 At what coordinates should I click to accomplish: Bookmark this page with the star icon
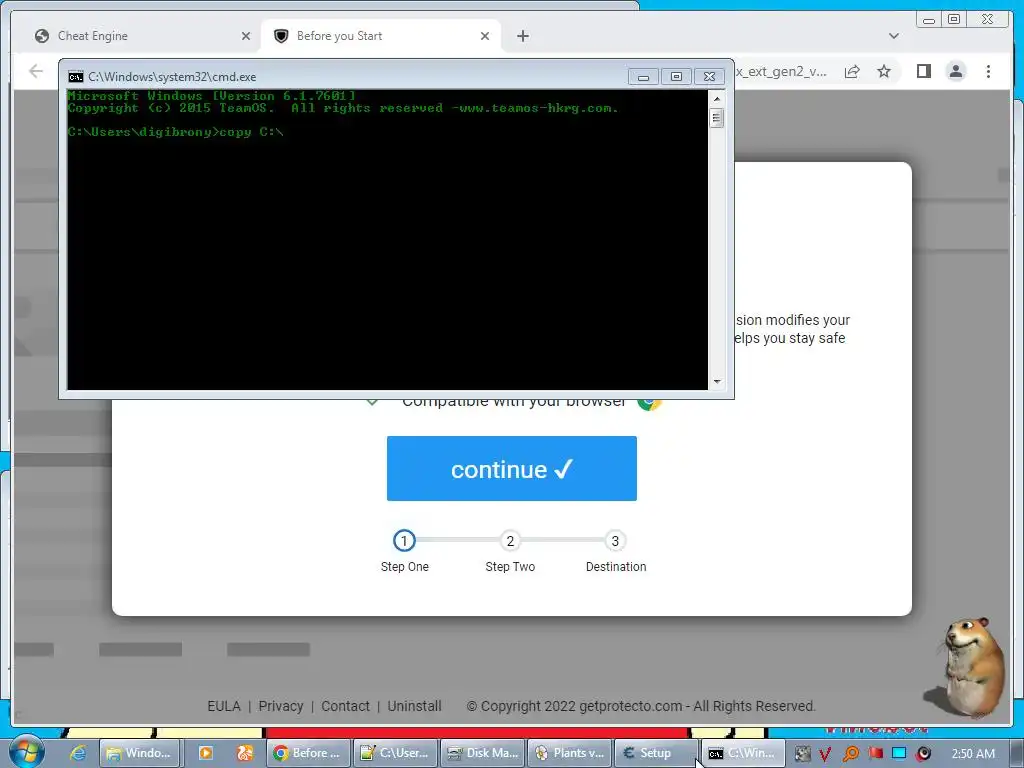884,71
